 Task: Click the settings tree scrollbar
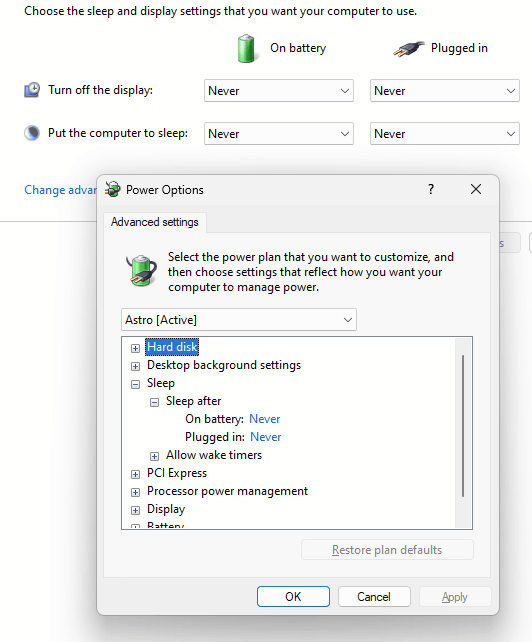point(463,426)
